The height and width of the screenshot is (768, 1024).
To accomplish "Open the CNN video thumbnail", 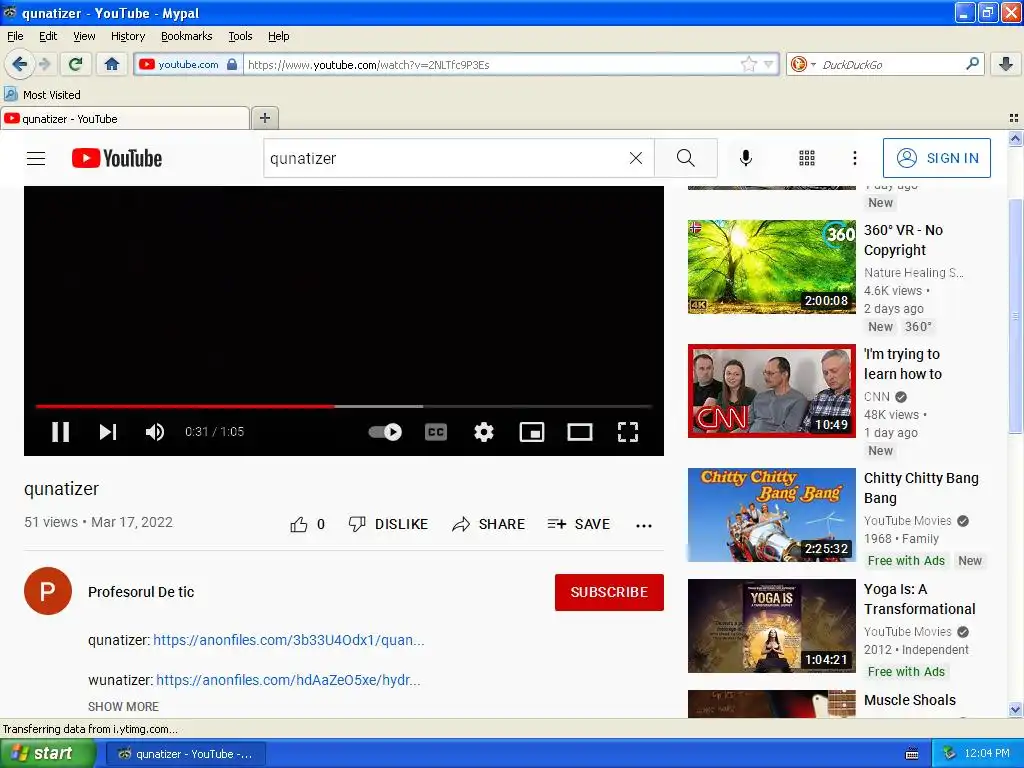I will point(772,391).
